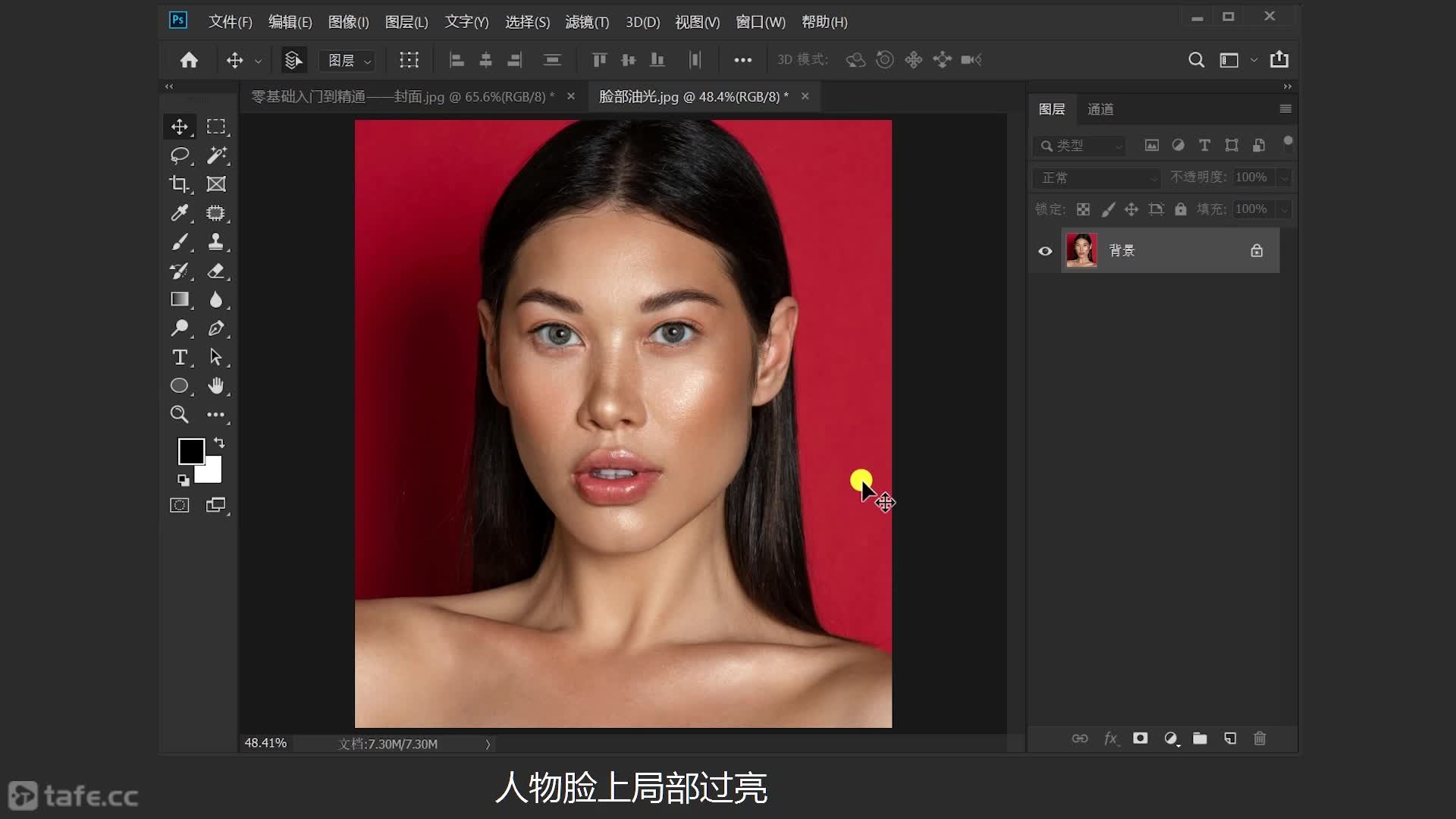Open the 类型 layer filter dropdown
This screenshot has width=1456, height=819.
1080,146
